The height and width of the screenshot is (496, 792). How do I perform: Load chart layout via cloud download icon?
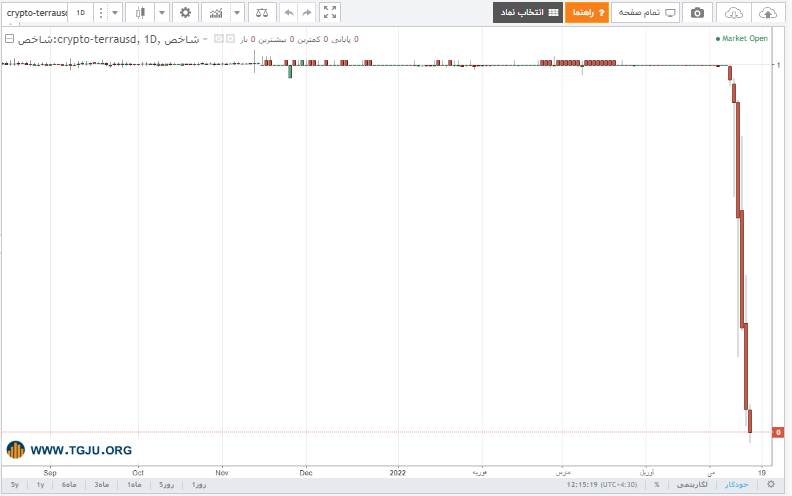point(733,13)
